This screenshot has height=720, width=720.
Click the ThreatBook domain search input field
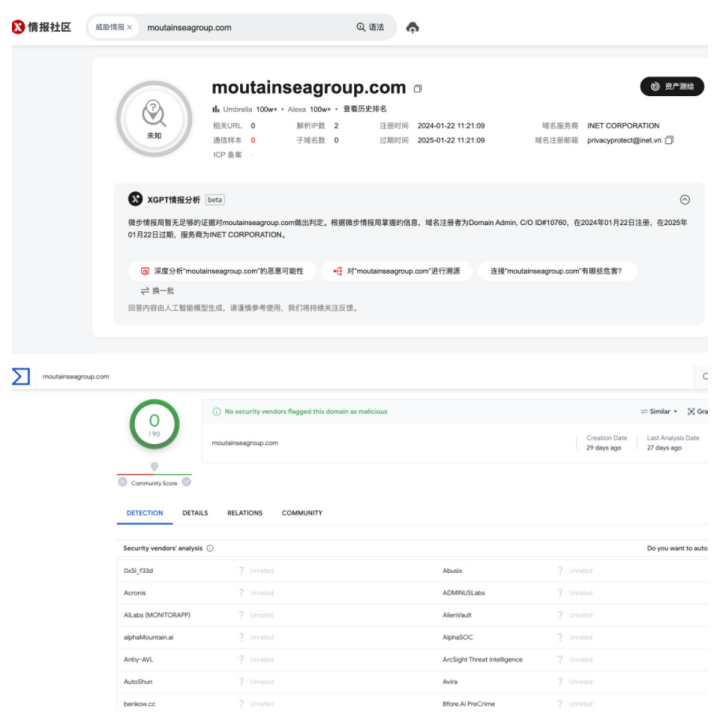[x=245, y=27]
